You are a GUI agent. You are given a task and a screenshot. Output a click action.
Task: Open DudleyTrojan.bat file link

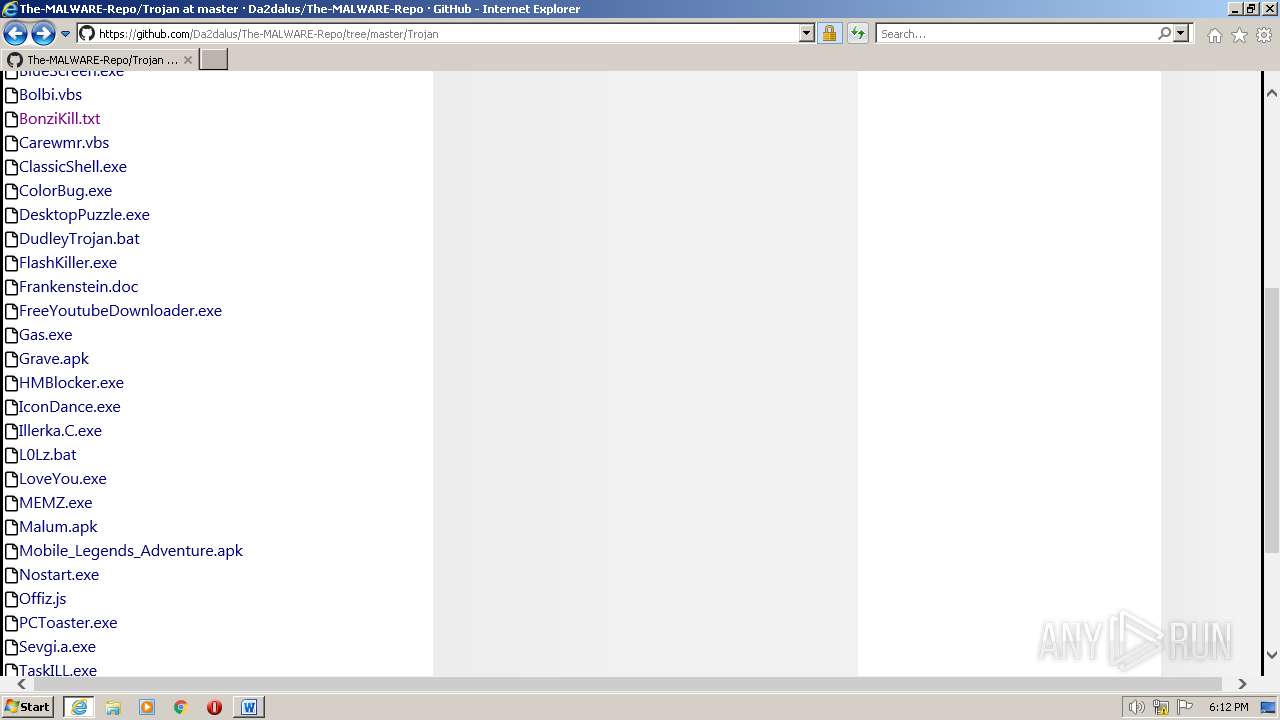79,239
